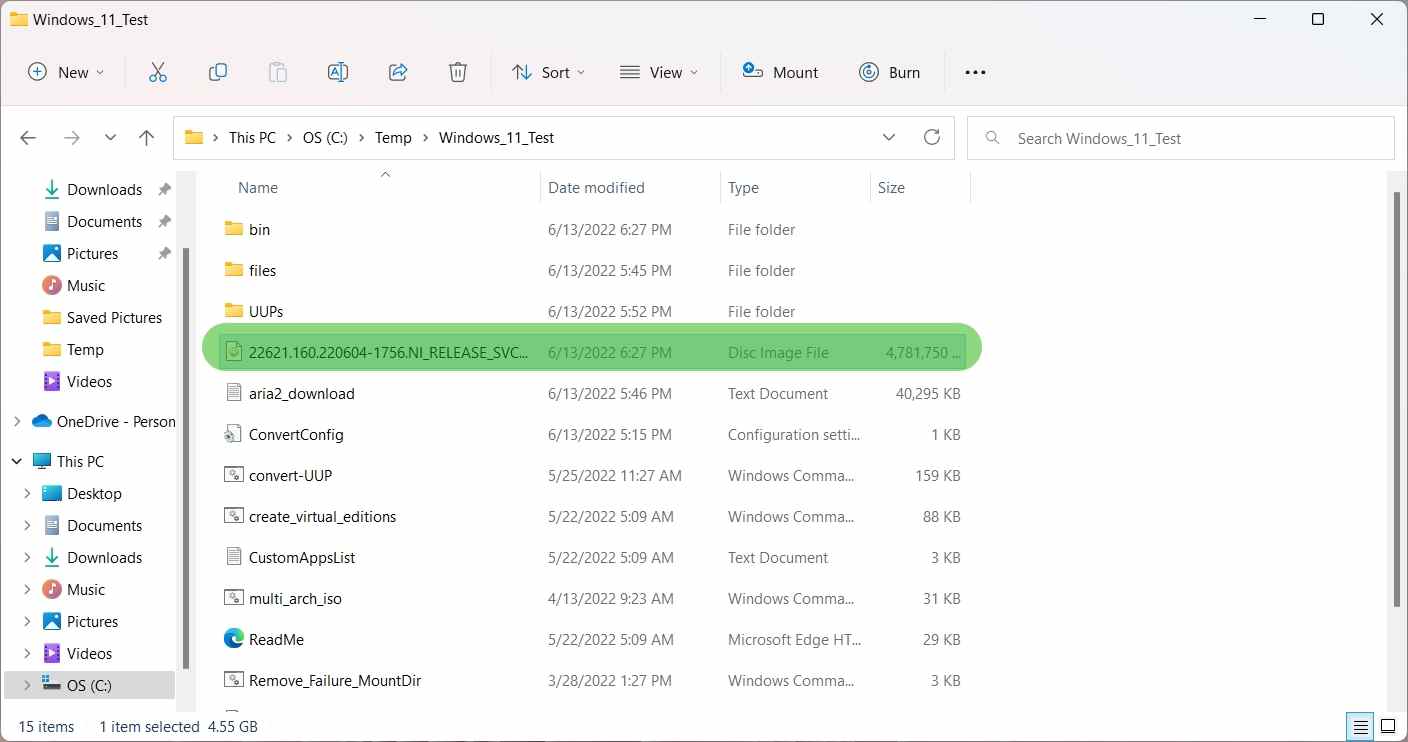Image resolution: width=1408 pixels, height=742 pixels.
Task: Select CustomAppsList text file icon
Action: (x=234, y=557)
